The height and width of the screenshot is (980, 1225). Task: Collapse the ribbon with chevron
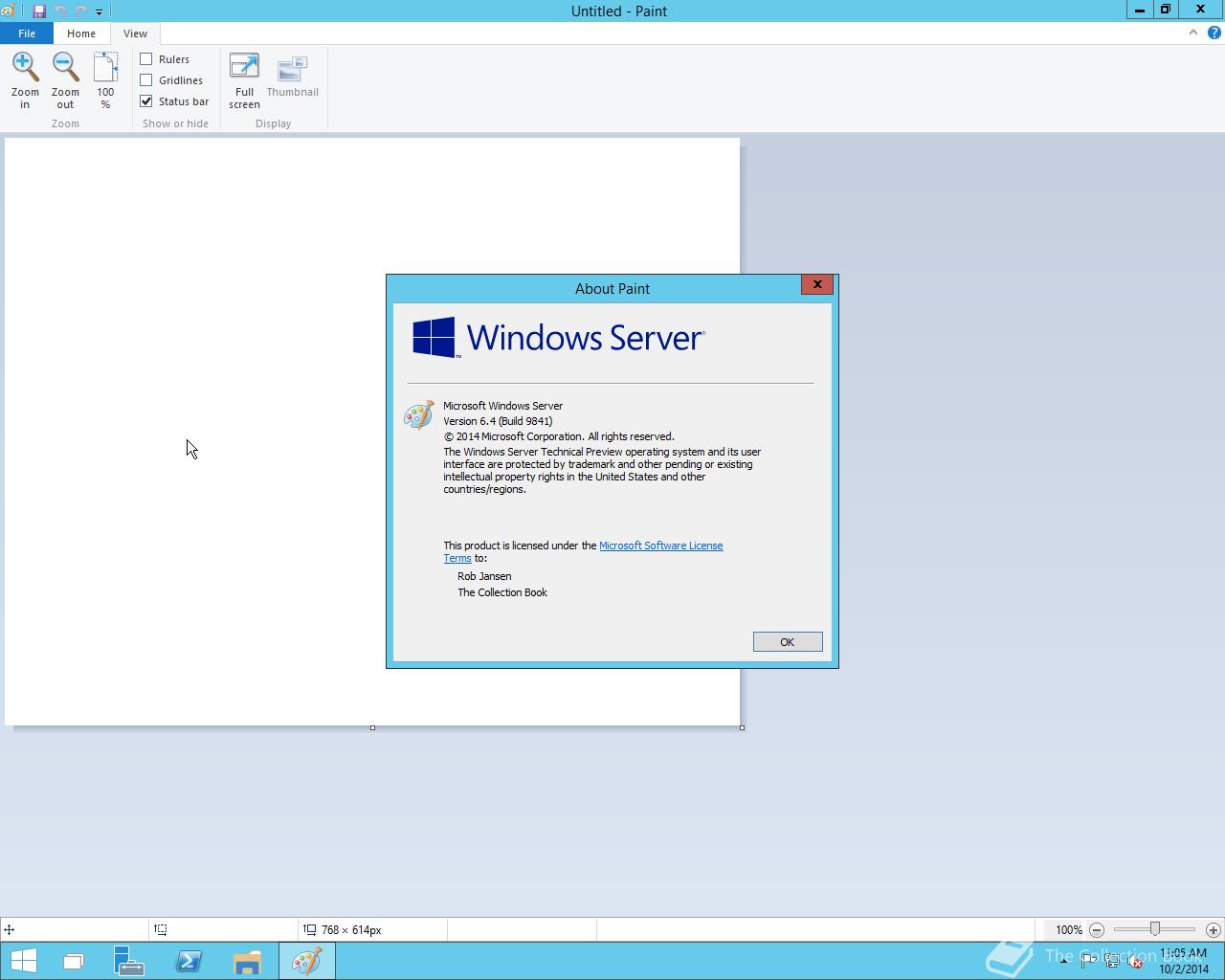click(x=1192, y=33)
